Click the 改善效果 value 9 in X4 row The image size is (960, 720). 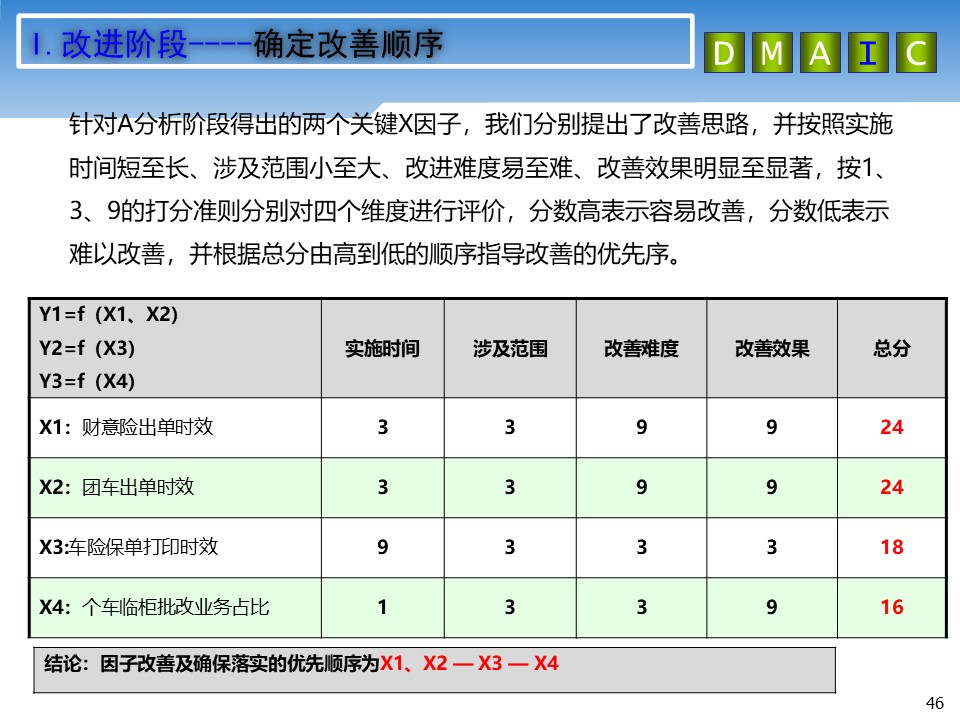point(771,607)
